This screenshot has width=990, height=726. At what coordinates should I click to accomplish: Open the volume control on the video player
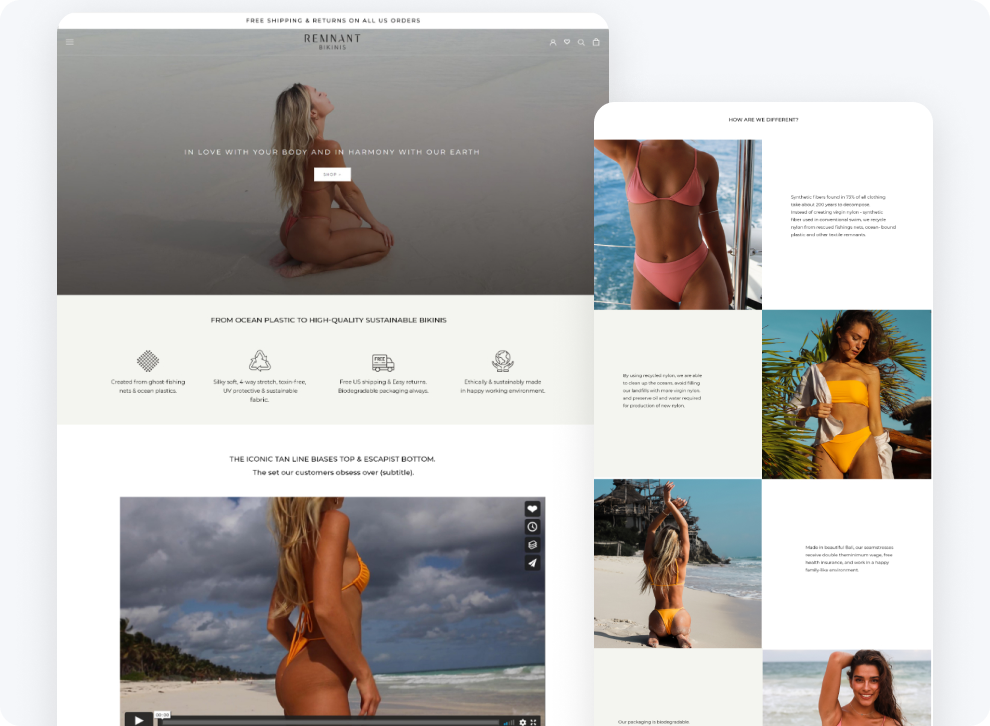coord(511,721)
